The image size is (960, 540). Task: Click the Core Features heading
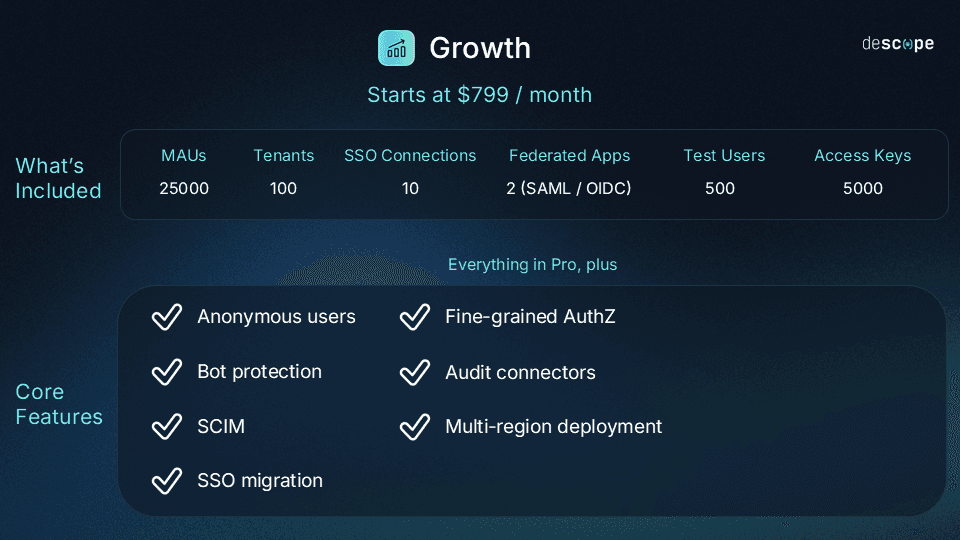click(x=59, y=404)
